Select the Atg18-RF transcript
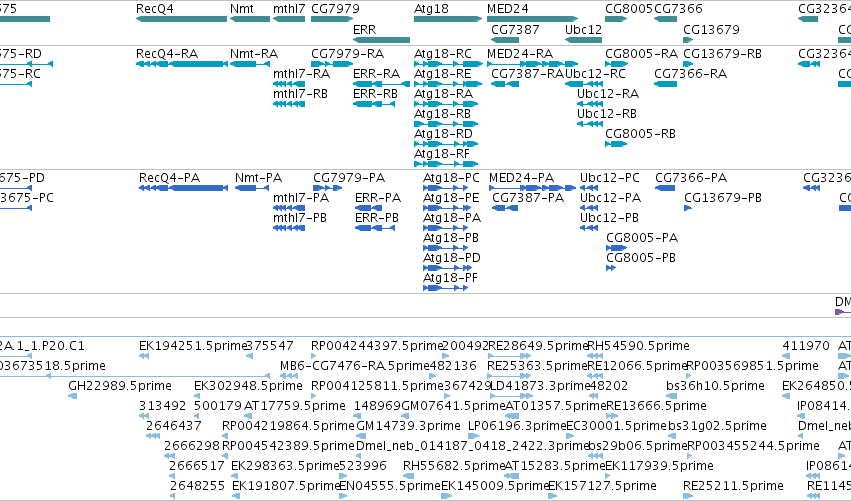The image size is (851, 501). (446, 164)
